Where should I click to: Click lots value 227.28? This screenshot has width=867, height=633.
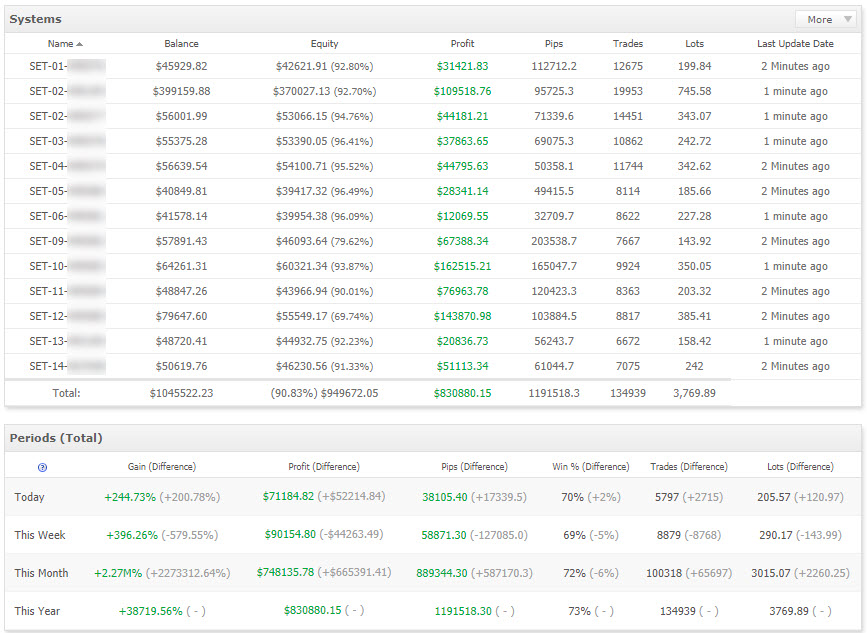click(x=694, y=216)
